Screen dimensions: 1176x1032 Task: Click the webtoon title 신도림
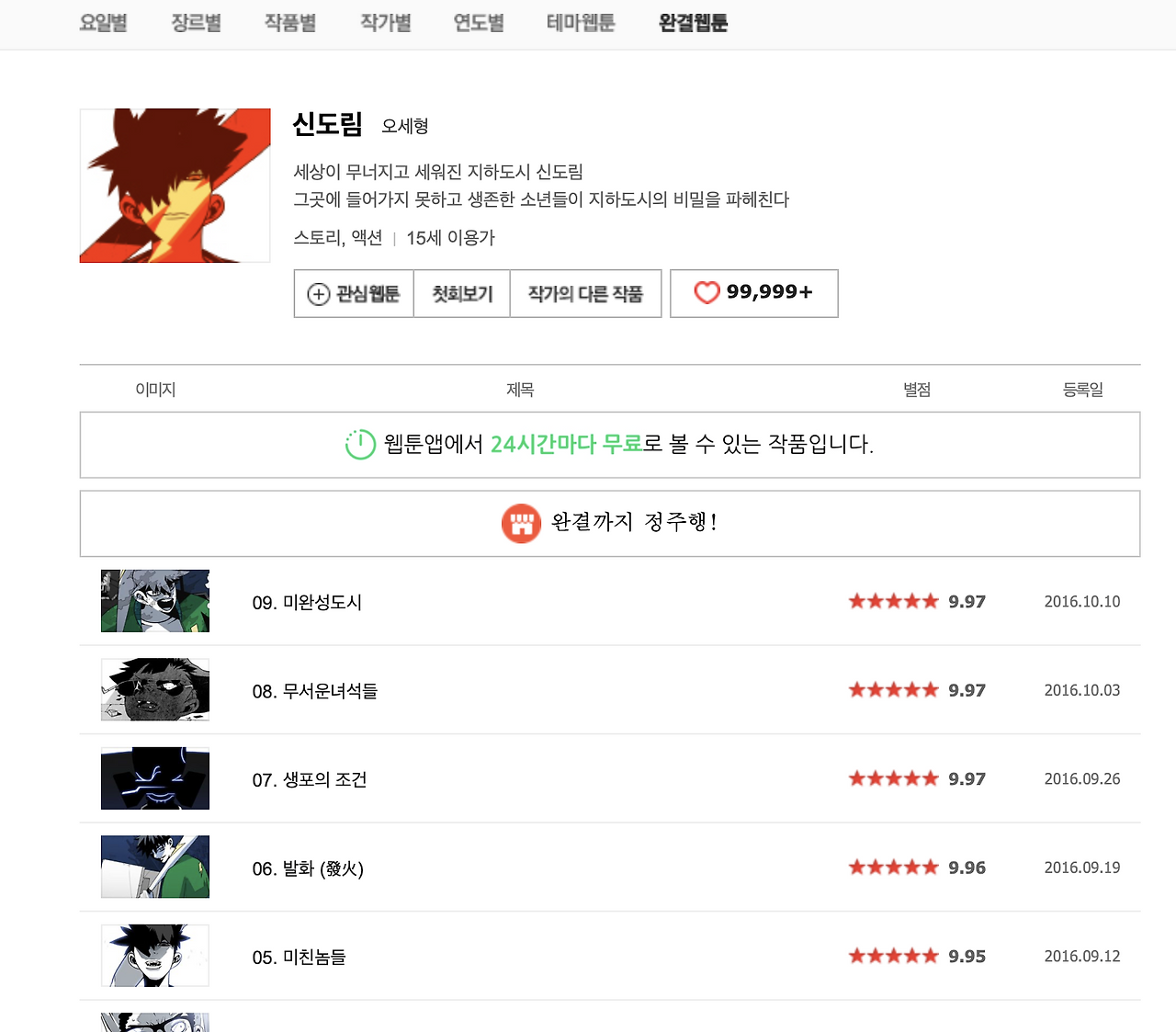[327, 124]
